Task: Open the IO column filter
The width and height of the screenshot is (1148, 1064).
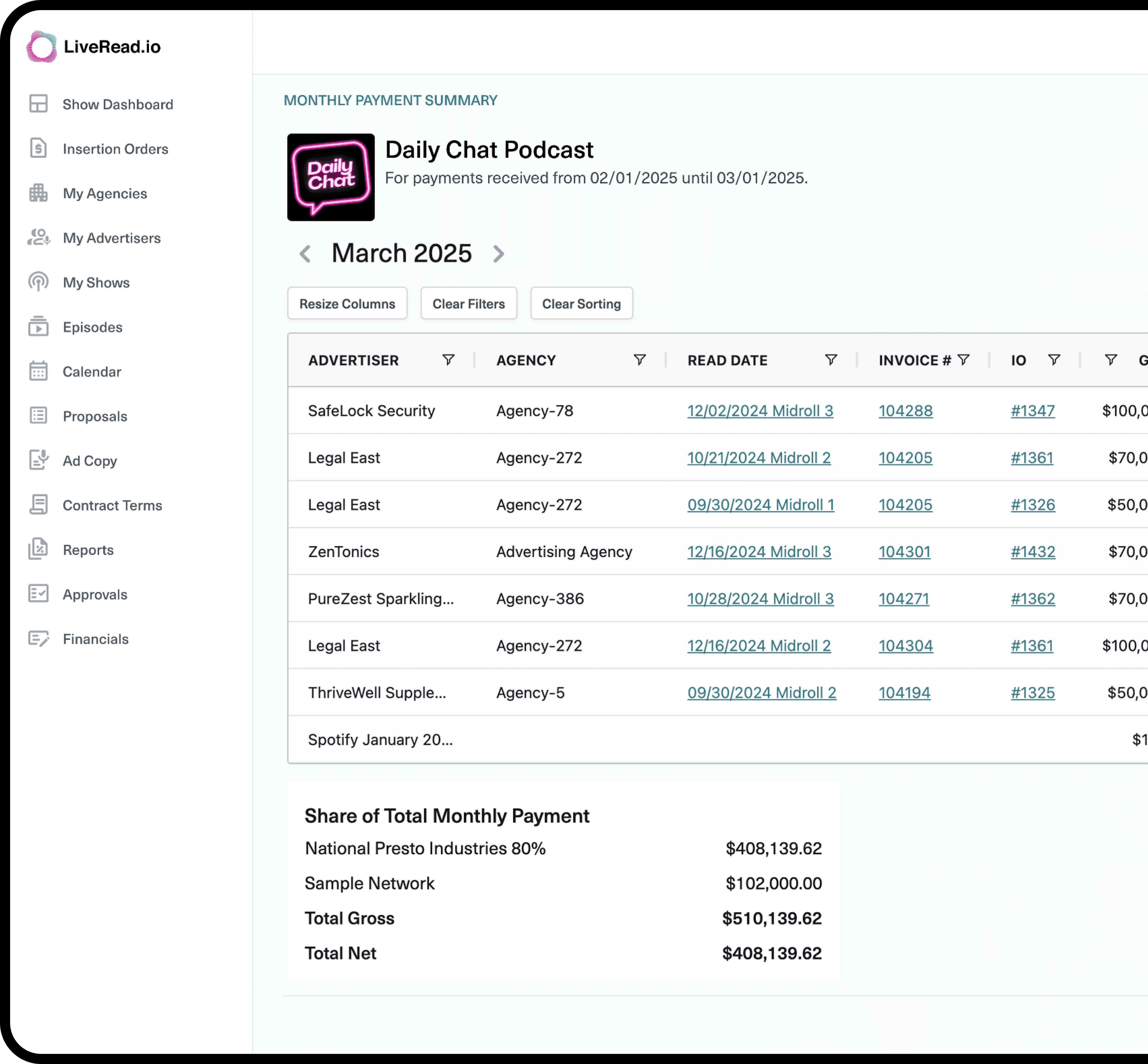Action: [1054, 360]
